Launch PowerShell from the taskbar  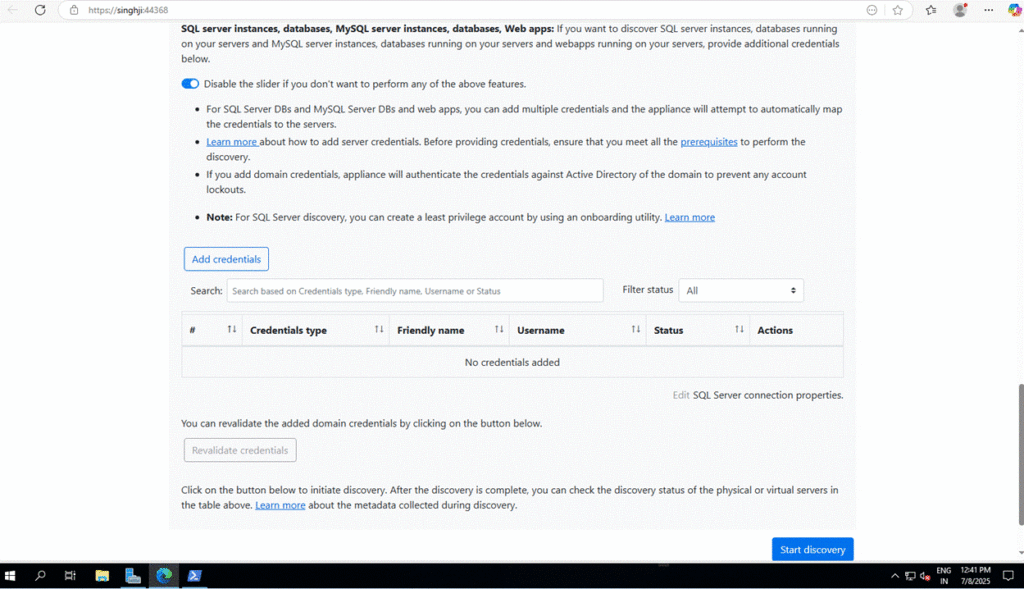[x=195, y=576]
